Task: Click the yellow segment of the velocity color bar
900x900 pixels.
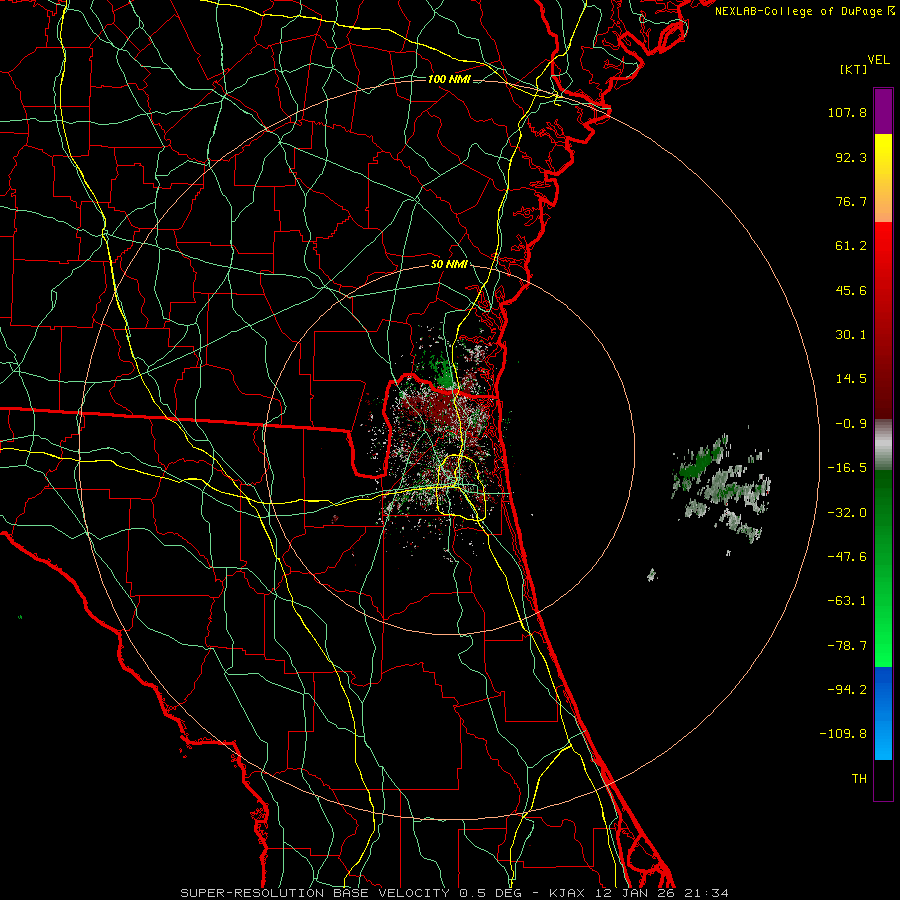Action: [x=883, y=178]
